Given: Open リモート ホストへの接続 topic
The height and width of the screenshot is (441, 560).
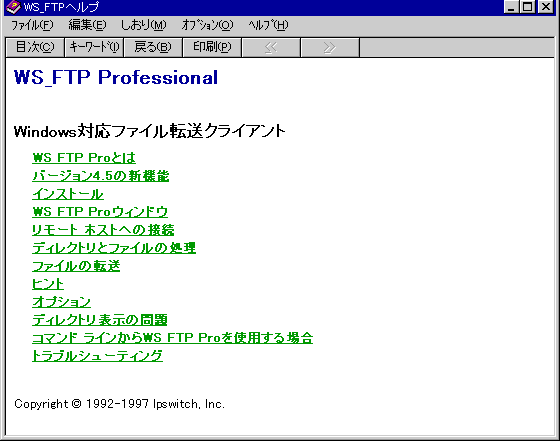Looking at the screenshot, I should click(103, 230).
